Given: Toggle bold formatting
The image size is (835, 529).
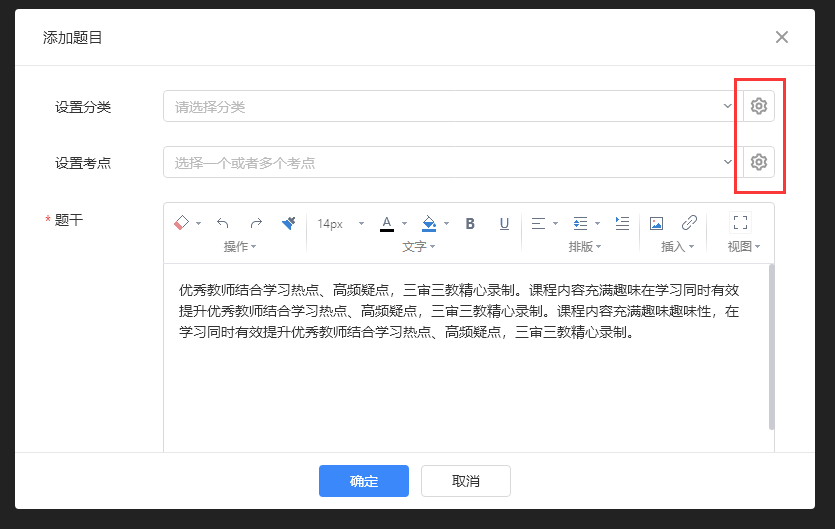Looking at the screenshot, I should (470, 223).
